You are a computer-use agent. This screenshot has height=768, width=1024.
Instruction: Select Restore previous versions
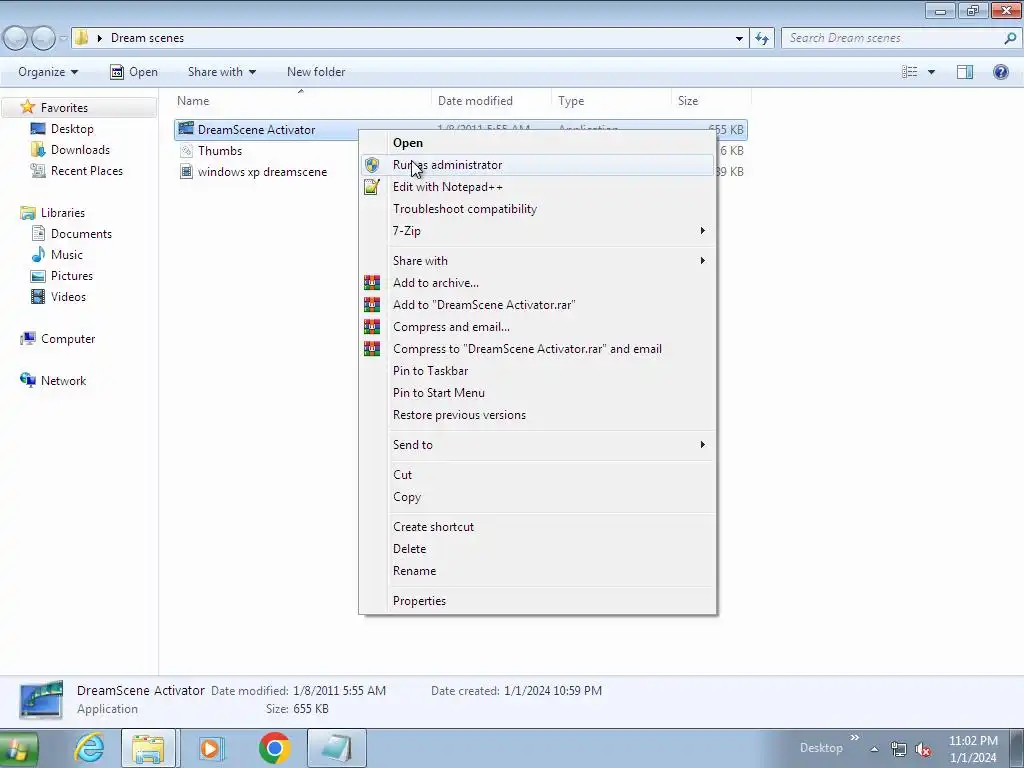pos(459,415)
